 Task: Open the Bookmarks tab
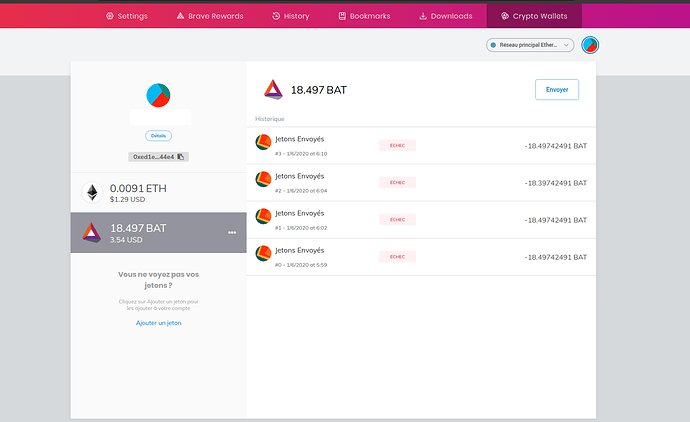coord(364,16)
